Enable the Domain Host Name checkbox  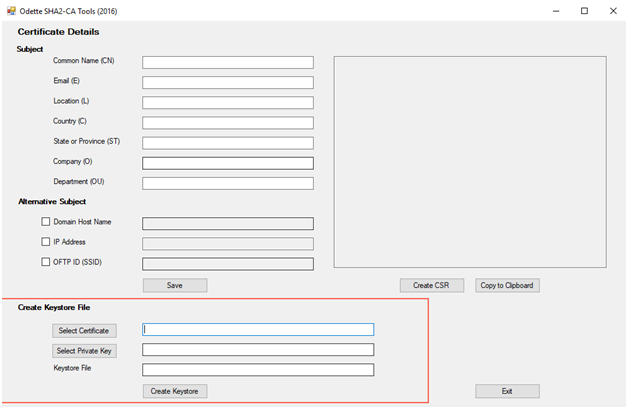46,222
